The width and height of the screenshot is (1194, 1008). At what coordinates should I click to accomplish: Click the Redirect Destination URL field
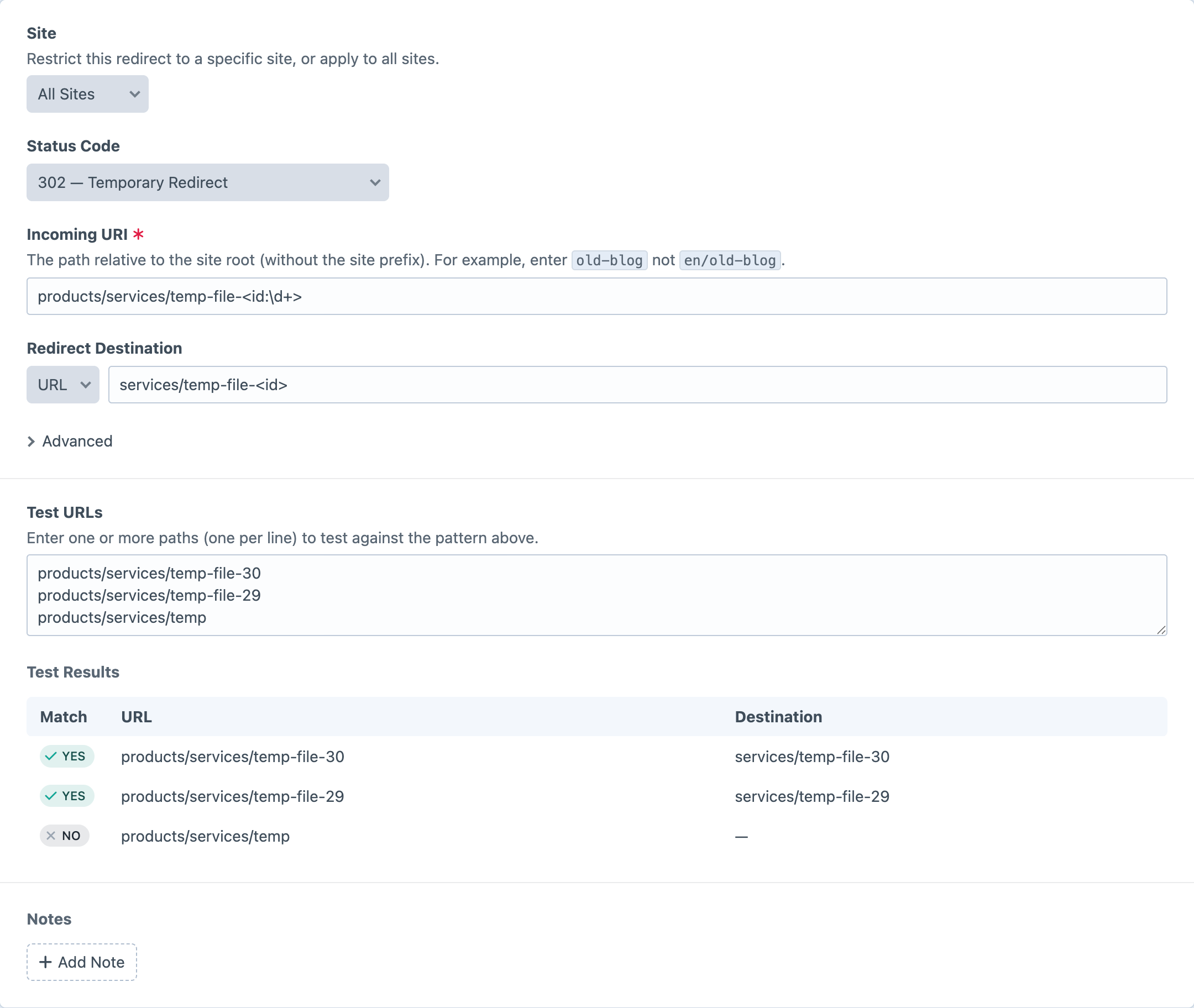click(x=638, y=385)
